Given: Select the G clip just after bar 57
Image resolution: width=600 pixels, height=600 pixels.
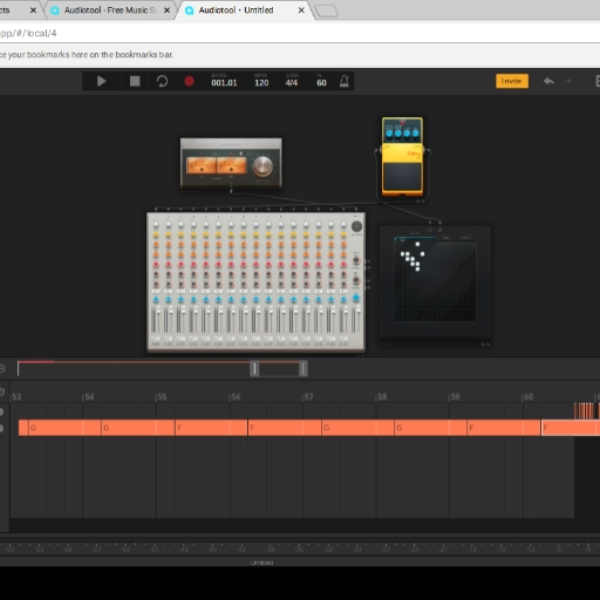Looking at the screenshot, I should click(357, 427).
